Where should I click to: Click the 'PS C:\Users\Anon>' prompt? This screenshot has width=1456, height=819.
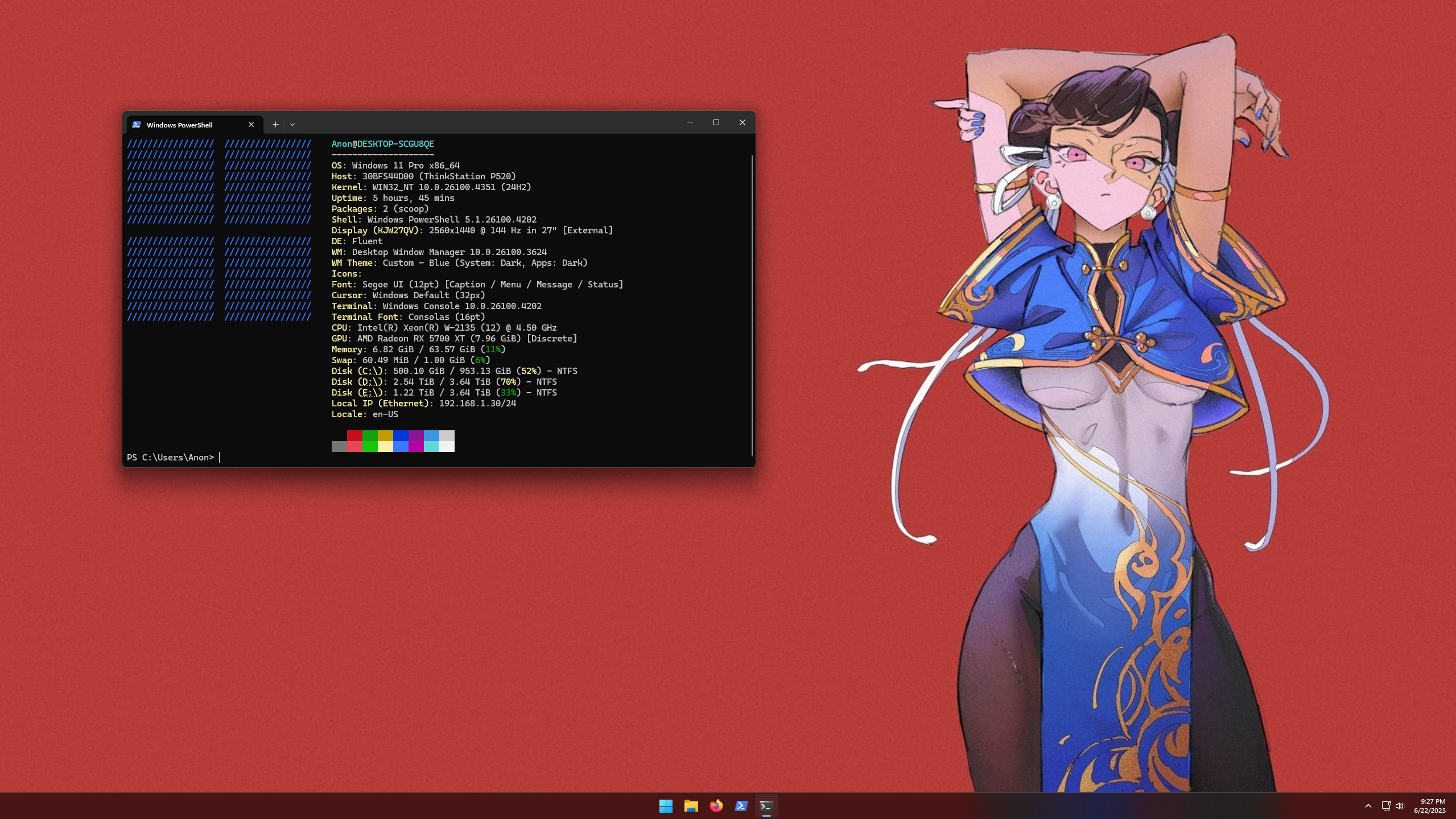click(171, 458)
